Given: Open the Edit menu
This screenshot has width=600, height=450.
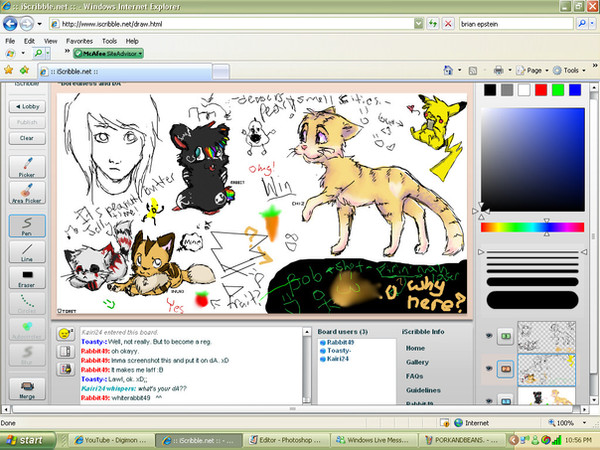Looking at the screenshot, I should coord(29,41).
